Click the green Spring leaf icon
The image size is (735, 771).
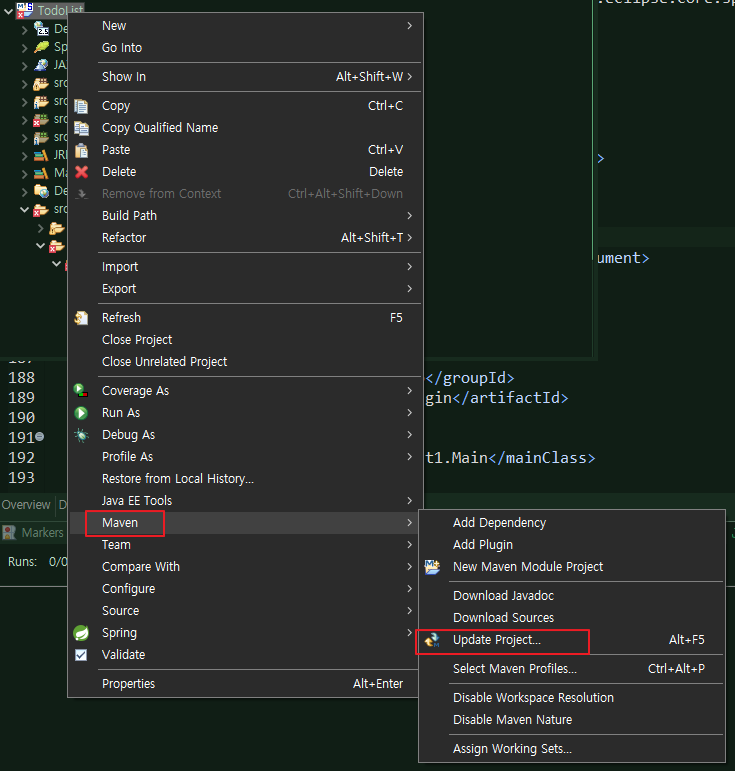[81, 633]
